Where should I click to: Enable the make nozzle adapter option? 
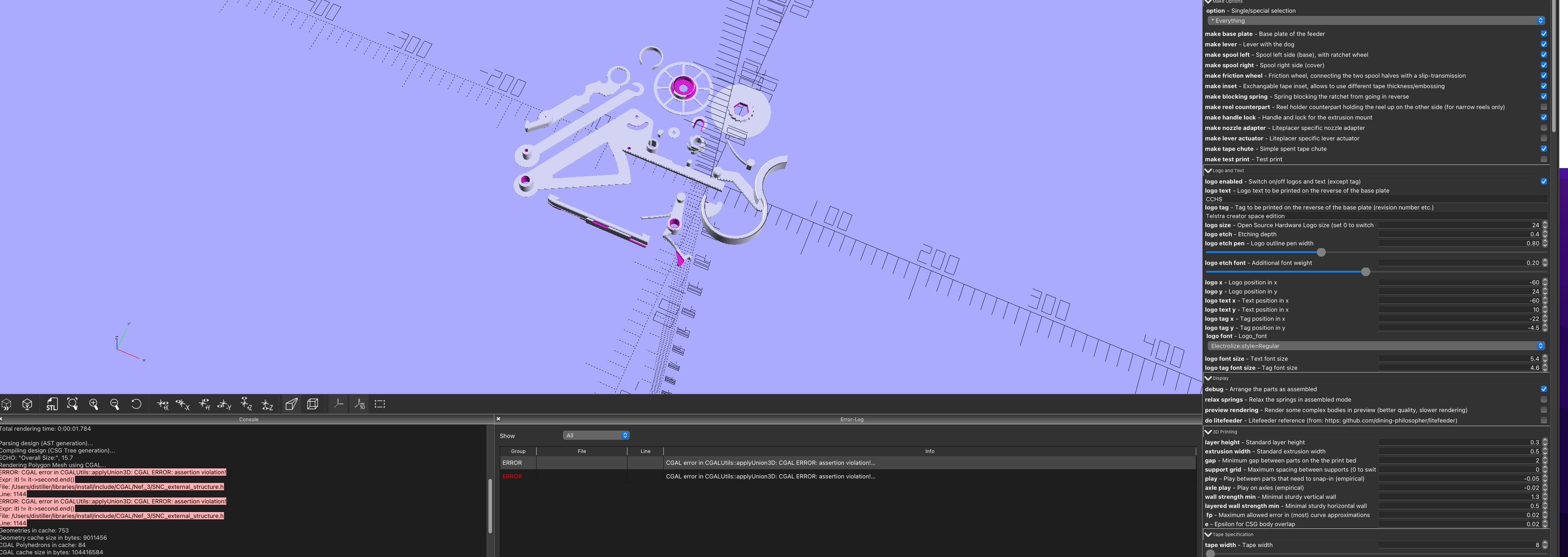point(1544,128)
